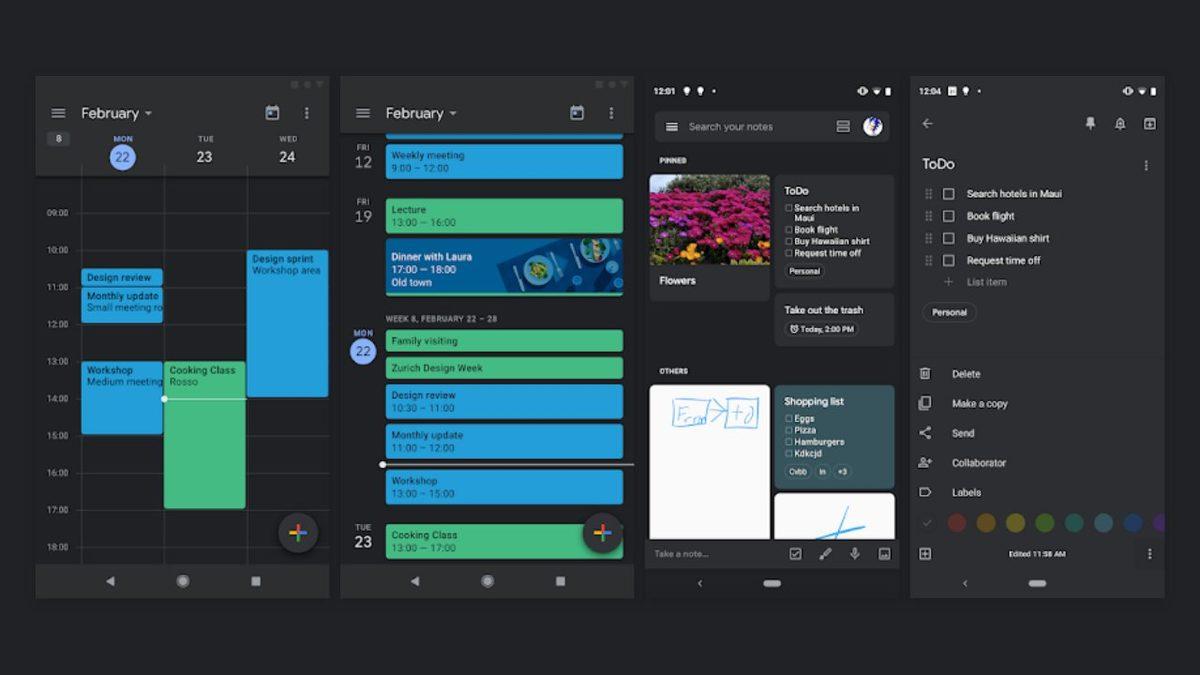
Task: Record a voice note with the microphone icon
Action: click(855, 554)
